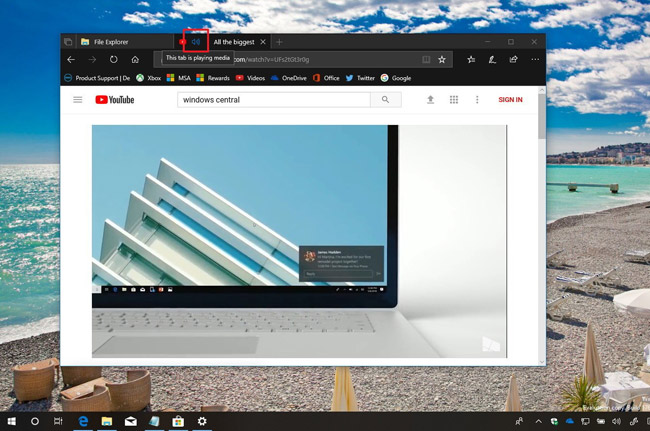Show hidden system tray icons
The width and height of the screenshot is (650, 431).
coord(538,421)
